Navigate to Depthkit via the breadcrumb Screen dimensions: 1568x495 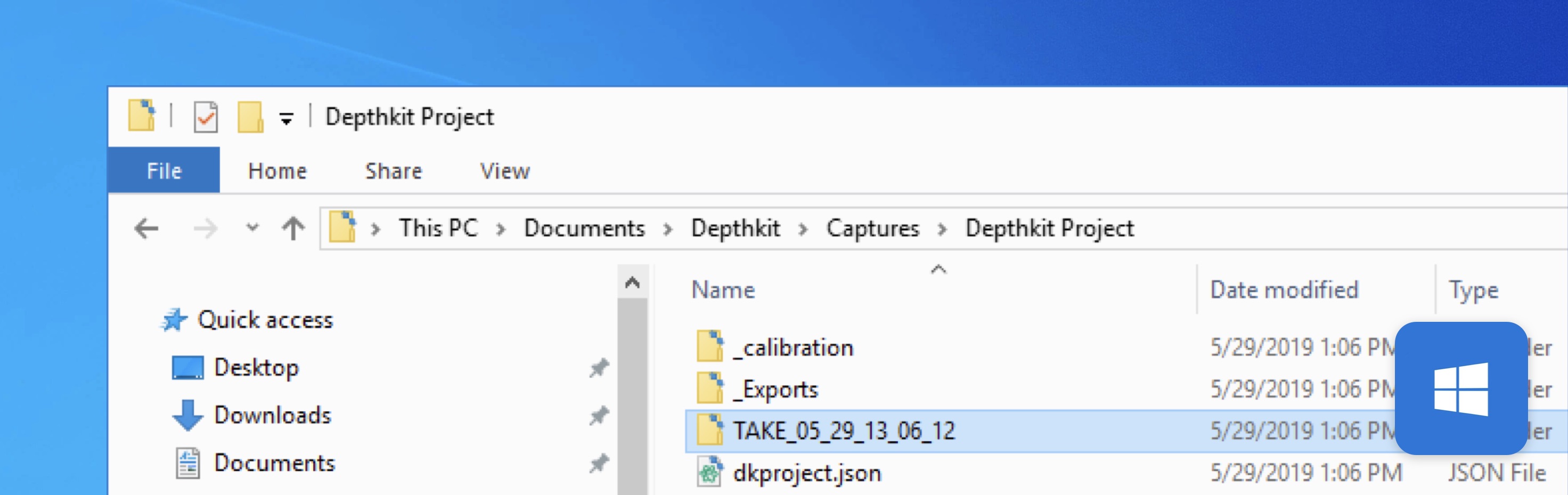point(736,228)
